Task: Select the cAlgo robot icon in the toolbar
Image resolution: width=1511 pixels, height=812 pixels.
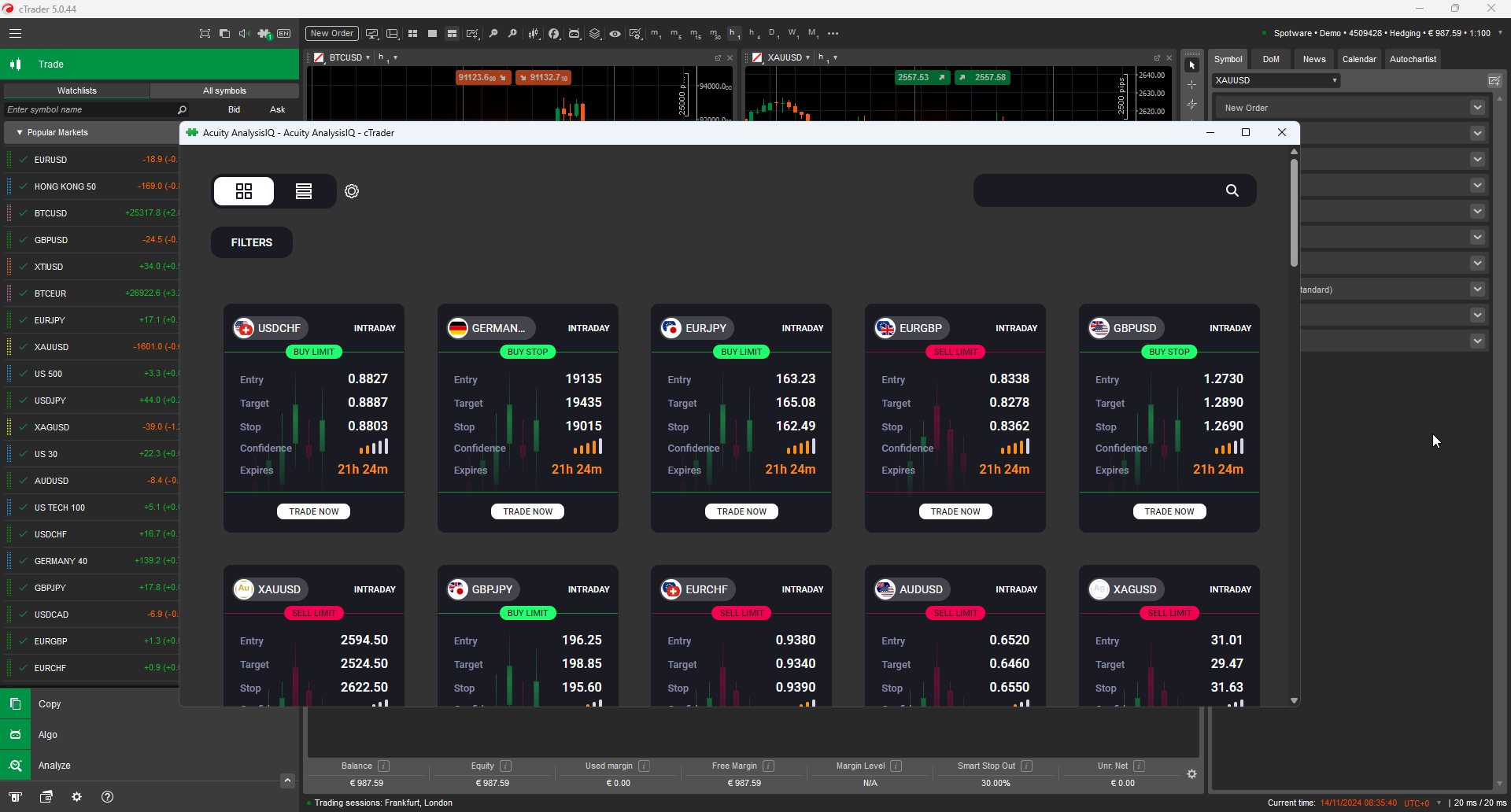Action: click(x=574, y=34)
